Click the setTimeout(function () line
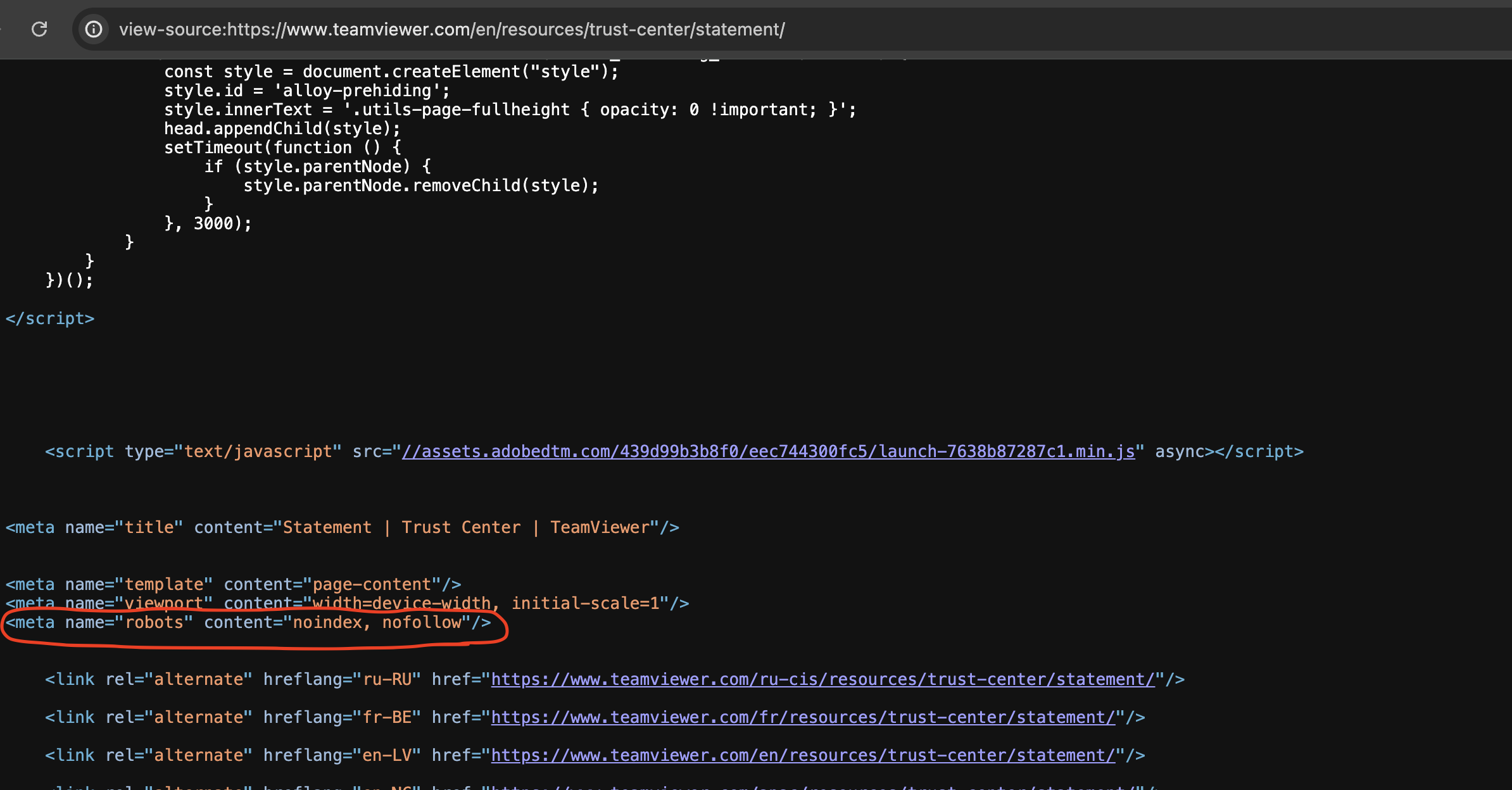Viewport: 1512px width, 790px height. 282,147
